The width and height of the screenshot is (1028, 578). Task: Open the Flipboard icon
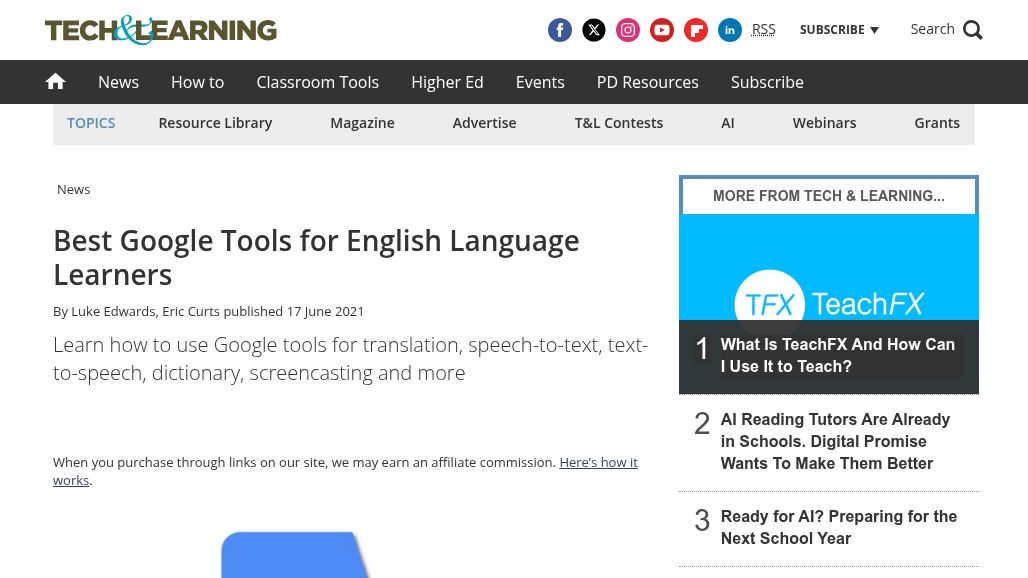coord(696,30)
